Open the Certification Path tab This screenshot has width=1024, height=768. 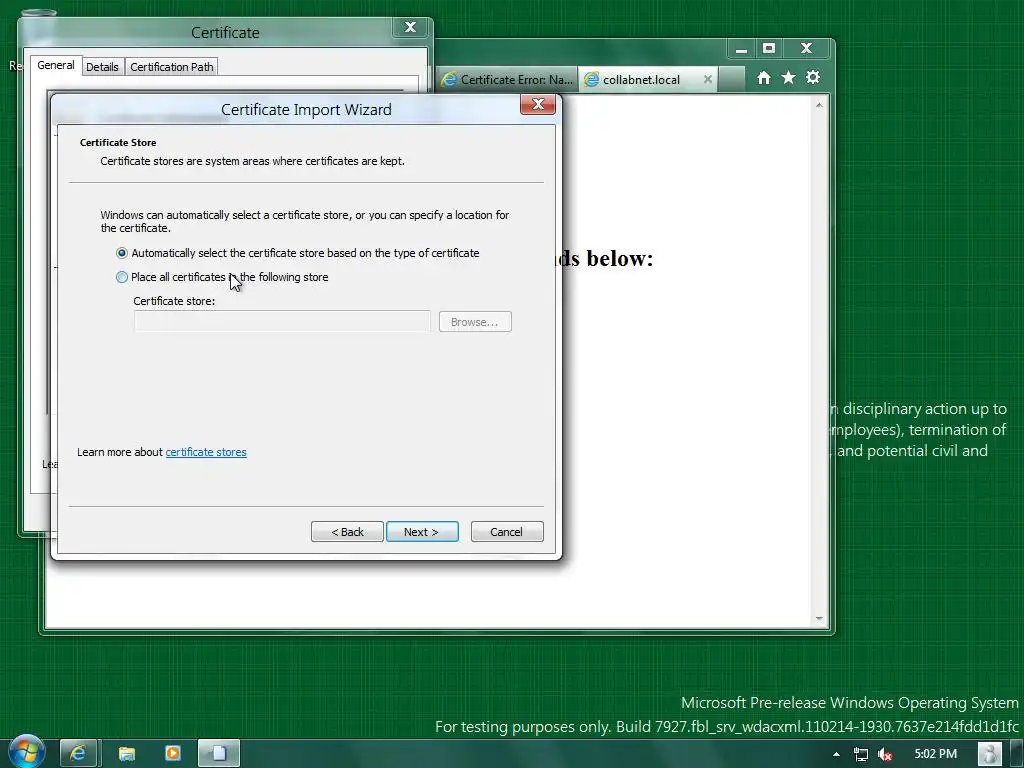click(172, 67)
